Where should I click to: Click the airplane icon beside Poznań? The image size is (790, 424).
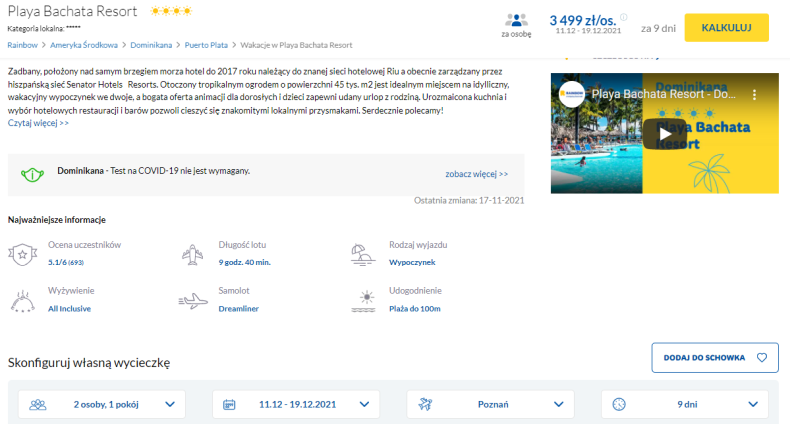[425, 404]
